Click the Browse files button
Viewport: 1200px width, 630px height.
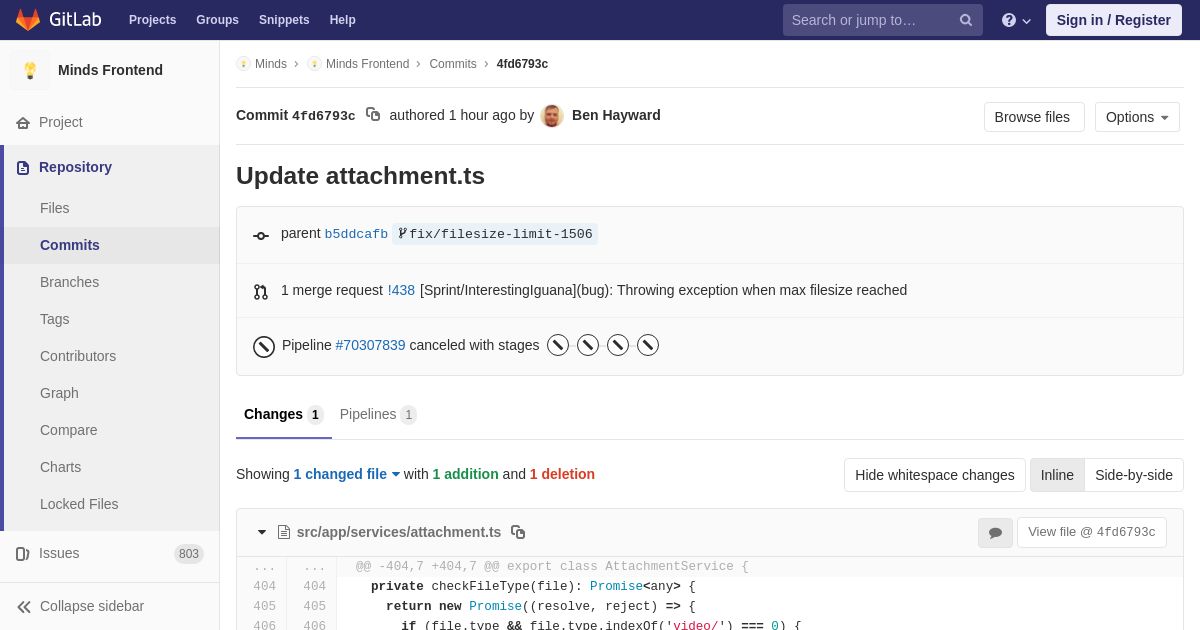[1034, 117]
